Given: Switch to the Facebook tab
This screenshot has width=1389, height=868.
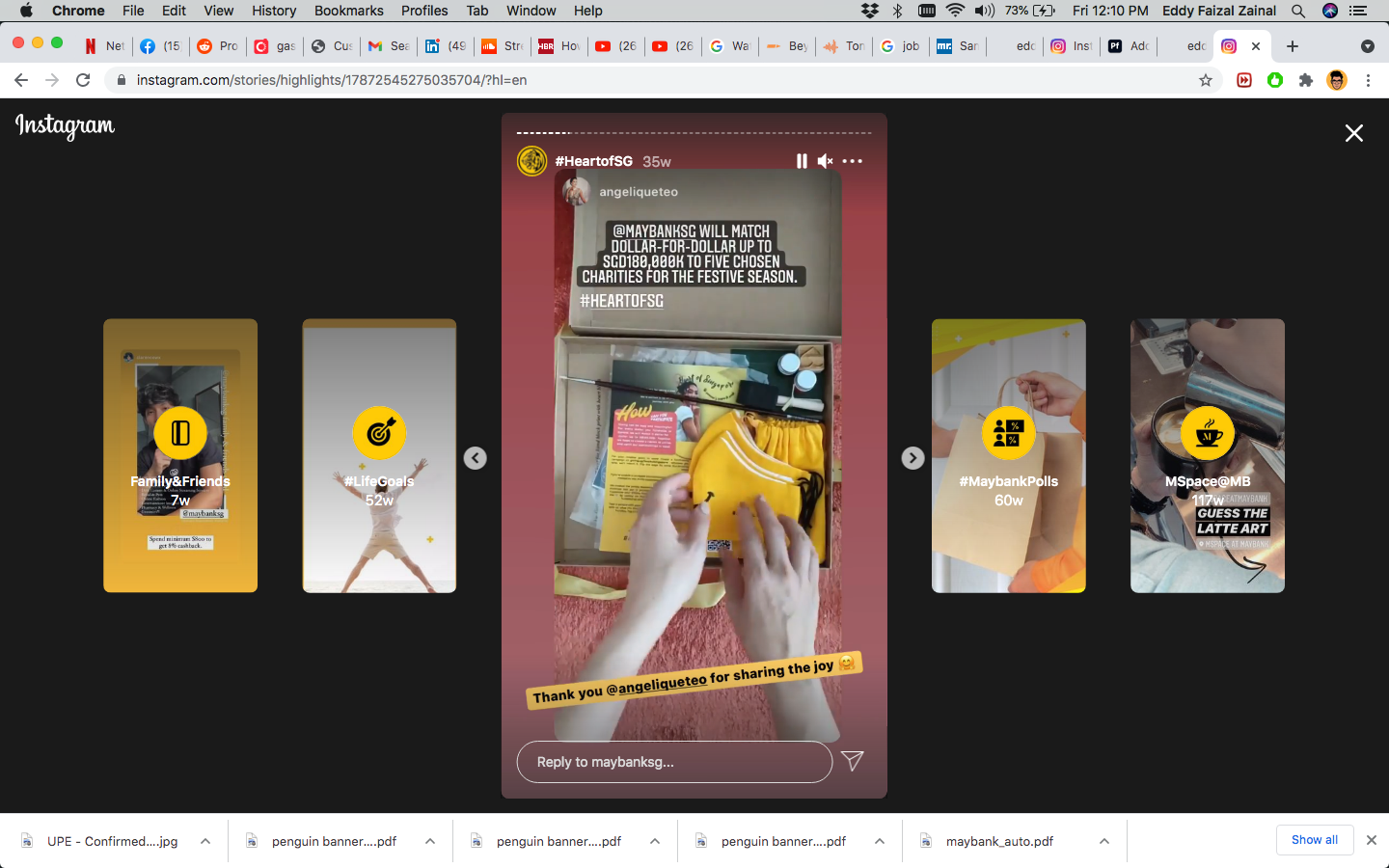Looking at the screenshot, I should [160, 45].
